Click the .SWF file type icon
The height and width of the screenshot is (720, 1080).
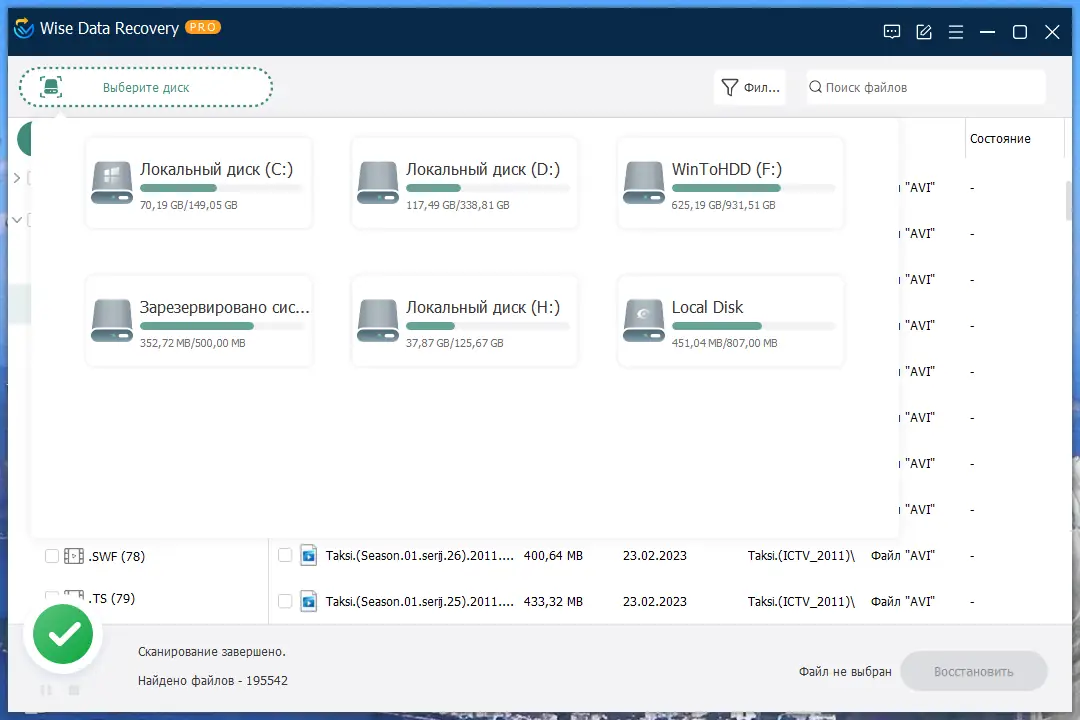click(x=74, y=556)
